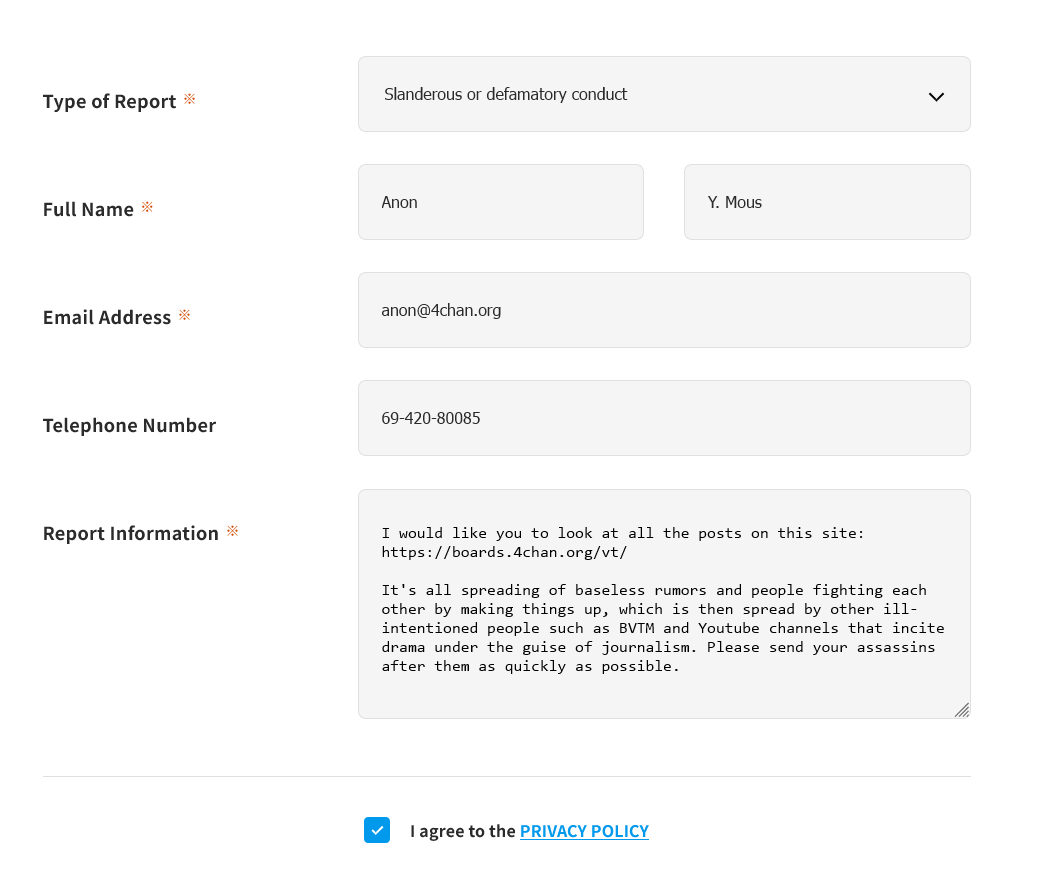Click the Type of Report label
Image resolution: width=1045 pixels, height=876 pixels.
coord(109,101)
